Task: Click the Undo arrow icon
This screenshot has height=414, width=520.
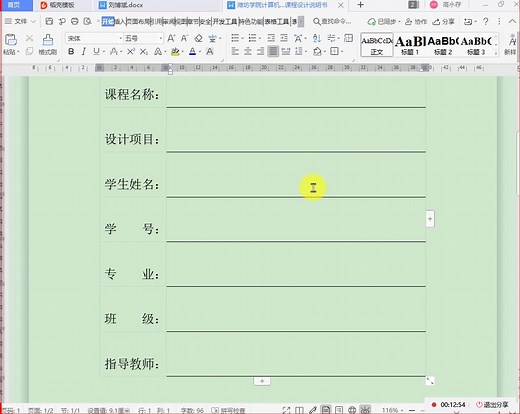Action: [x=62, y=21]
